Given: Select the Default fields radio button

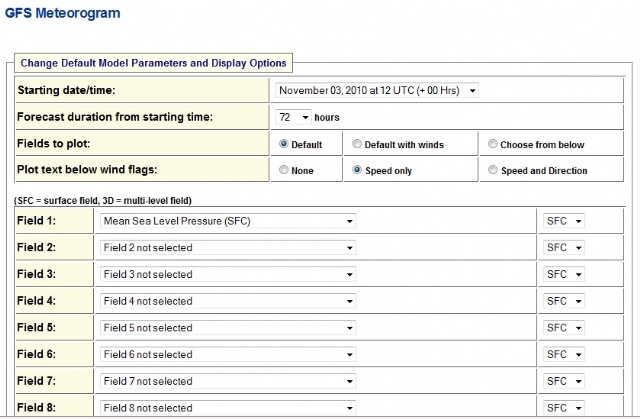Looking at the screenshot, I should tap(283, 144).
